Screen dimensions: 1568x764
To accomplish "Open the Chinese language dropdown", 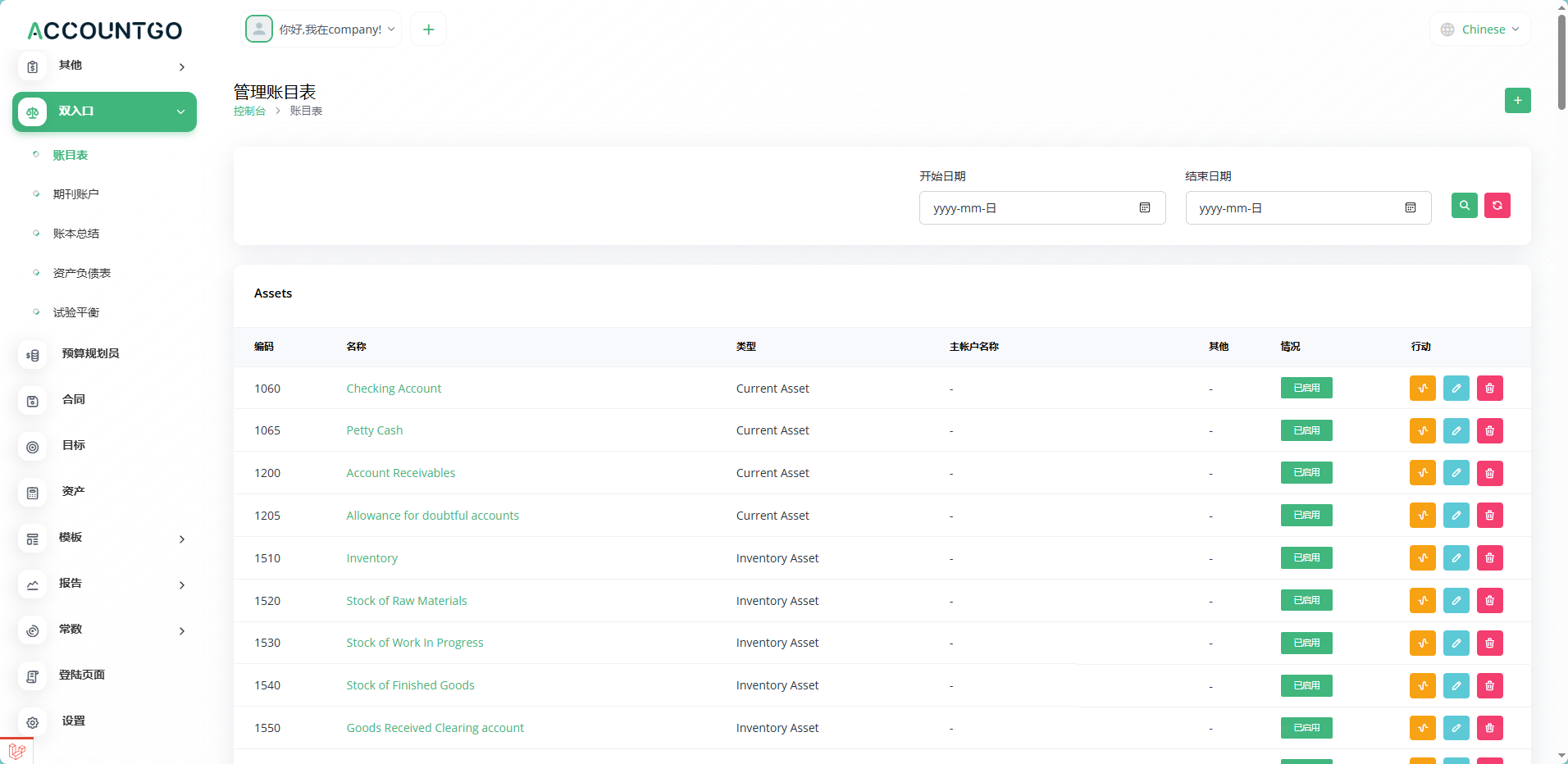I will pyautogui.click(x=1480, y=30).
